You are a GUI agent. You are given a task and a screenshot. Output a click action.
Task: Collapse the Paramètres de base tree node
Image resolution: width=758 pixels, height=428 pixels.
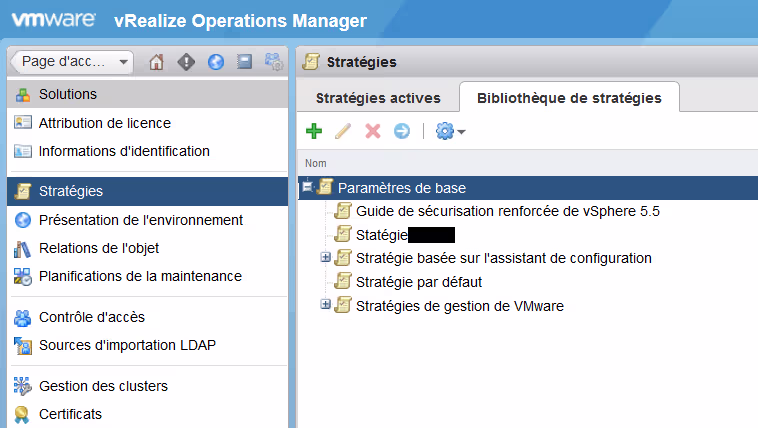click(x=308, y=187)
